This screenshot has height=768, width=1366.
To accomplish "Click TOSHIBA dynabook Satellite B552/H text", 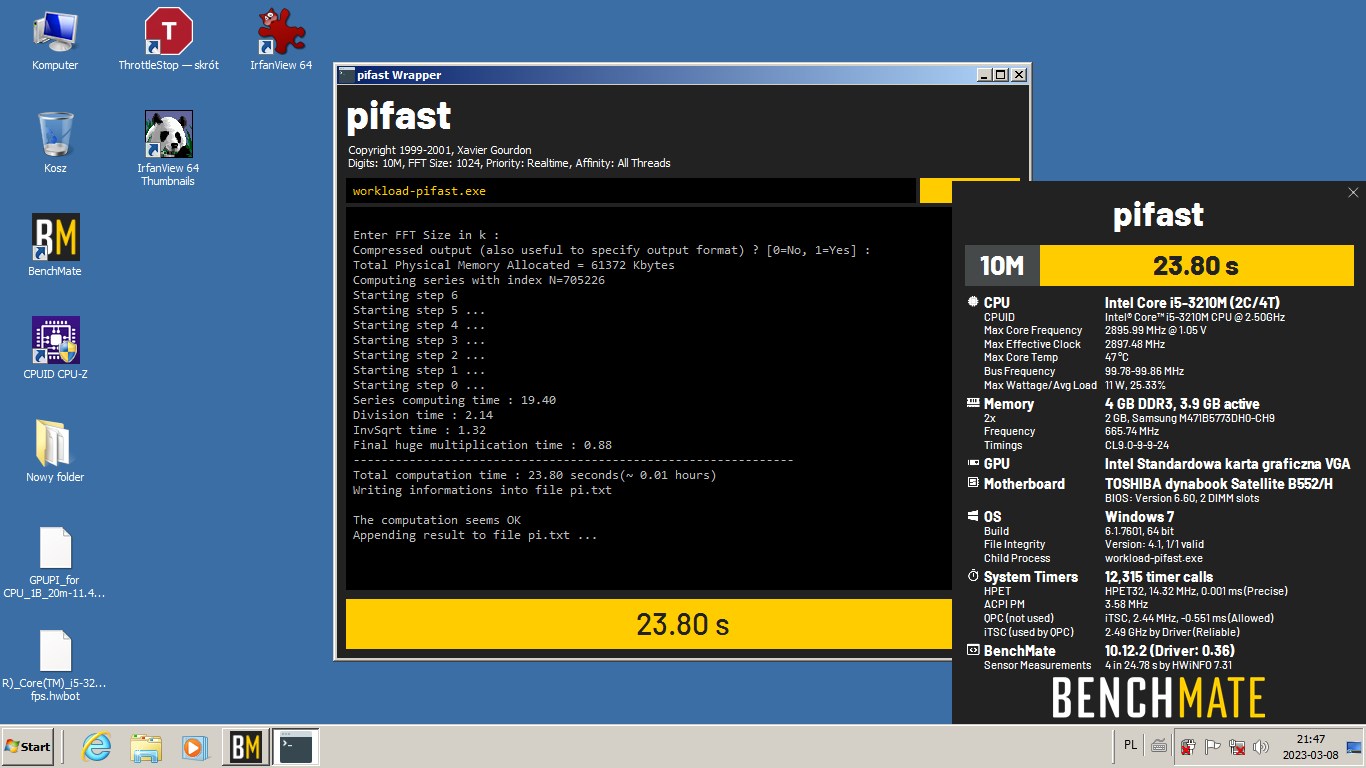I will (x=1219, y=483).
